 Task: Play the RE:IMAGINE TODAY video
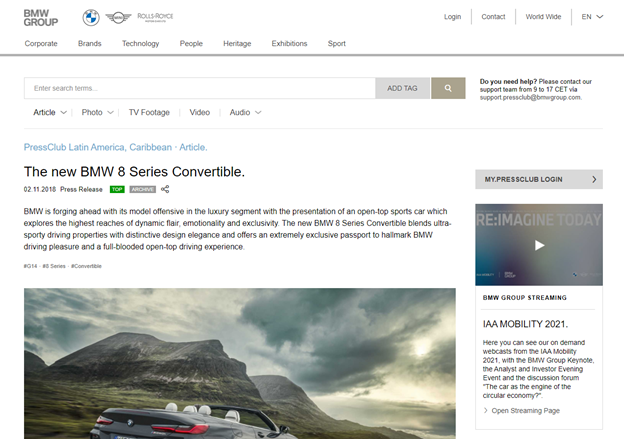[539, 245]
